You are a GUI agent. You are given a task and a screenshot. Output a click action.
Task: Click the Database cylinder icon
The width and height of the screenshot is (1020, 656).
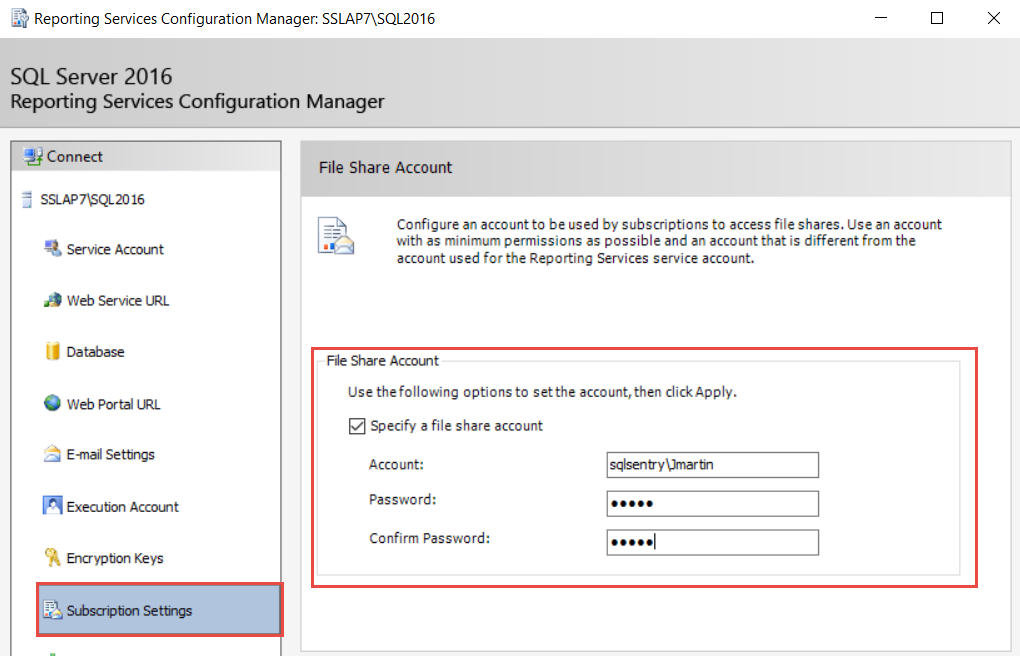(x=53, y=351)
